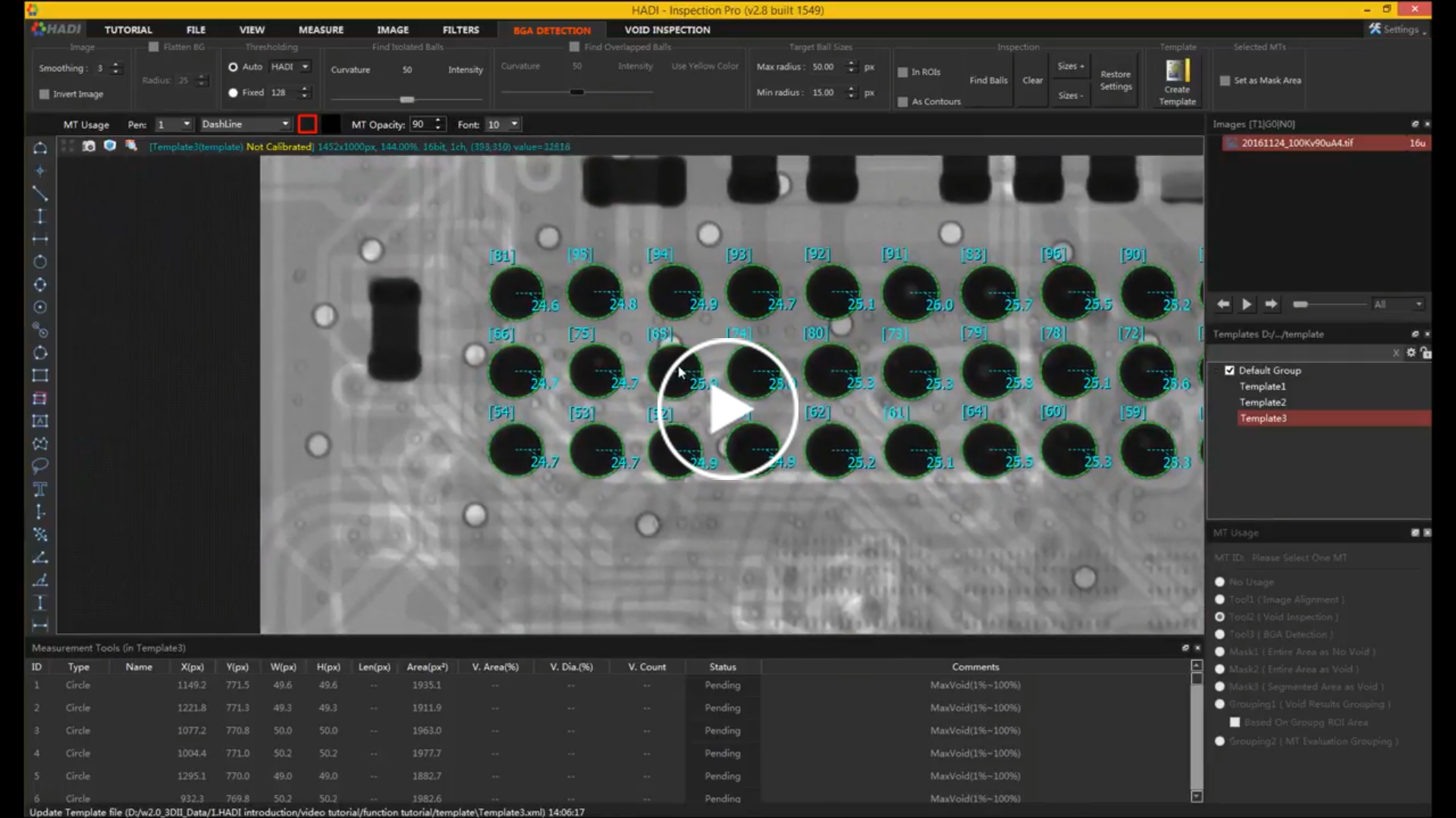Increase the MT Opacity stepper value
Screen dimensions: 1456x818
pyautogui.click(x=438, y=121)
